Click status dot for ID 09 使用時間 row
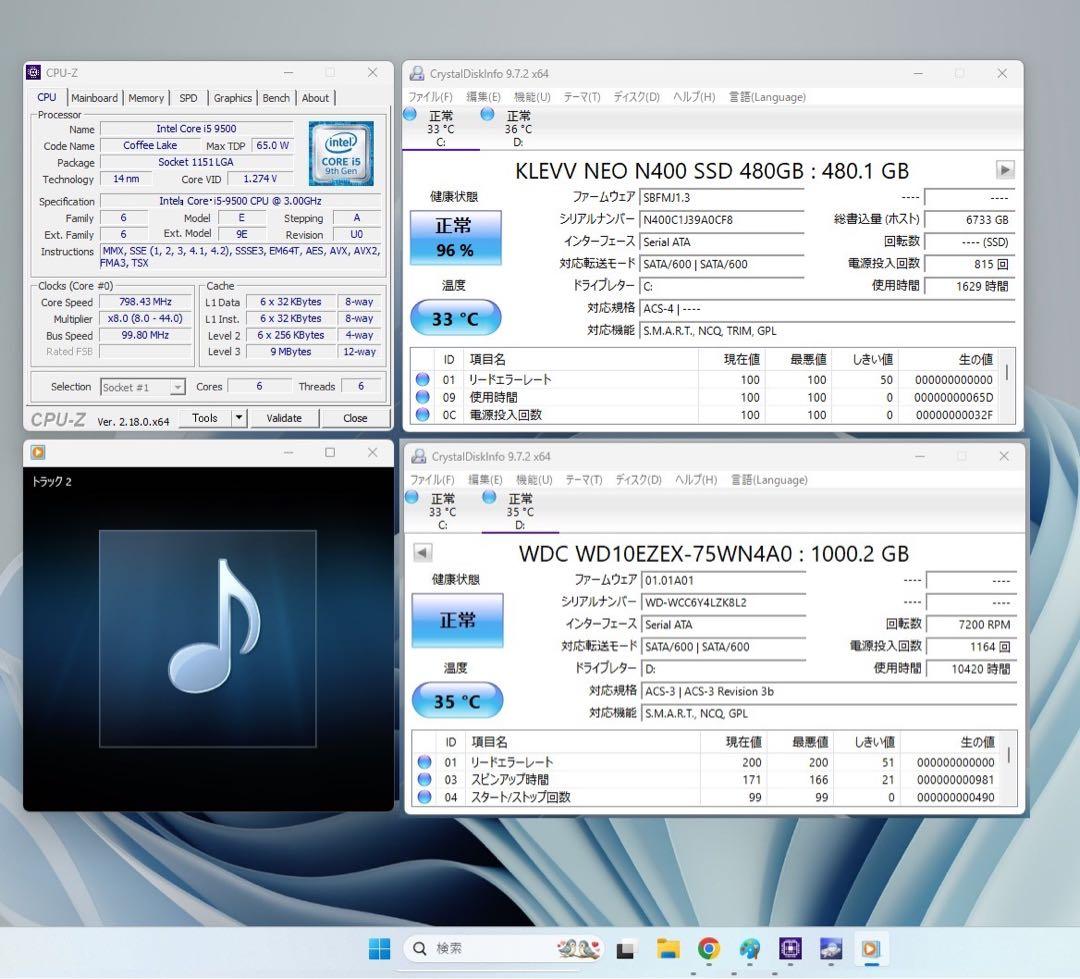The width and height of the screenshot is (1080, 979). (x=423, y=397)
